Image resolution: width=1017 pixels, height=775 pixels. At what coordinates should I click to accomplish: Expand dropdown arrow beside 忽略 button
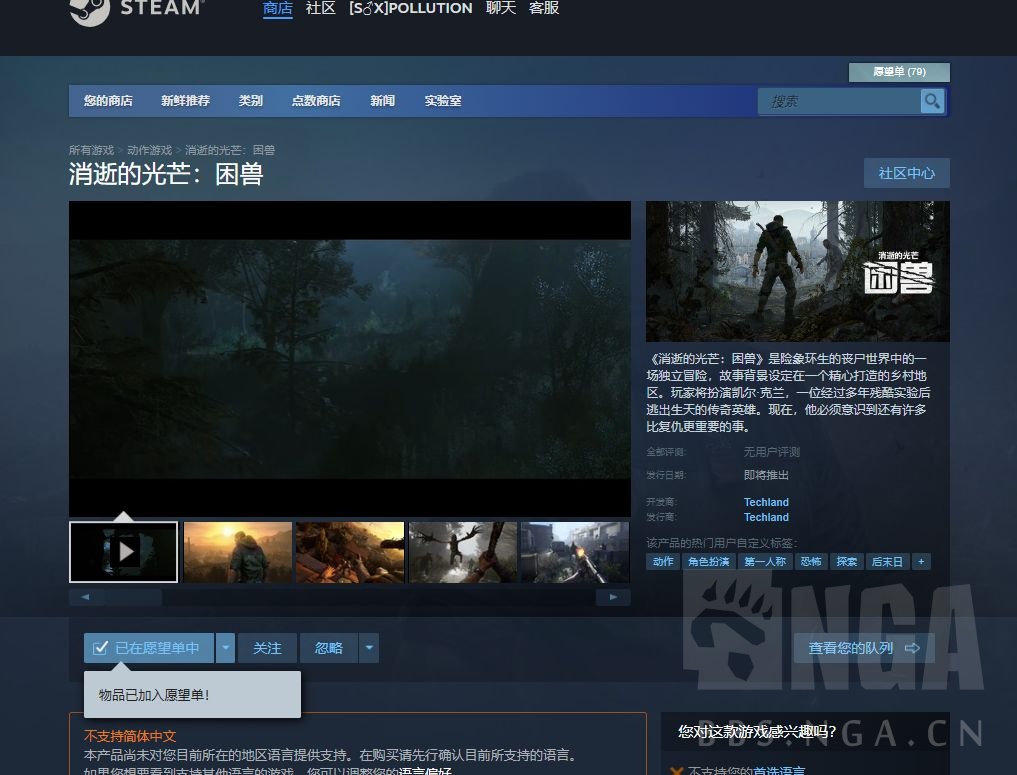[369, 648]
